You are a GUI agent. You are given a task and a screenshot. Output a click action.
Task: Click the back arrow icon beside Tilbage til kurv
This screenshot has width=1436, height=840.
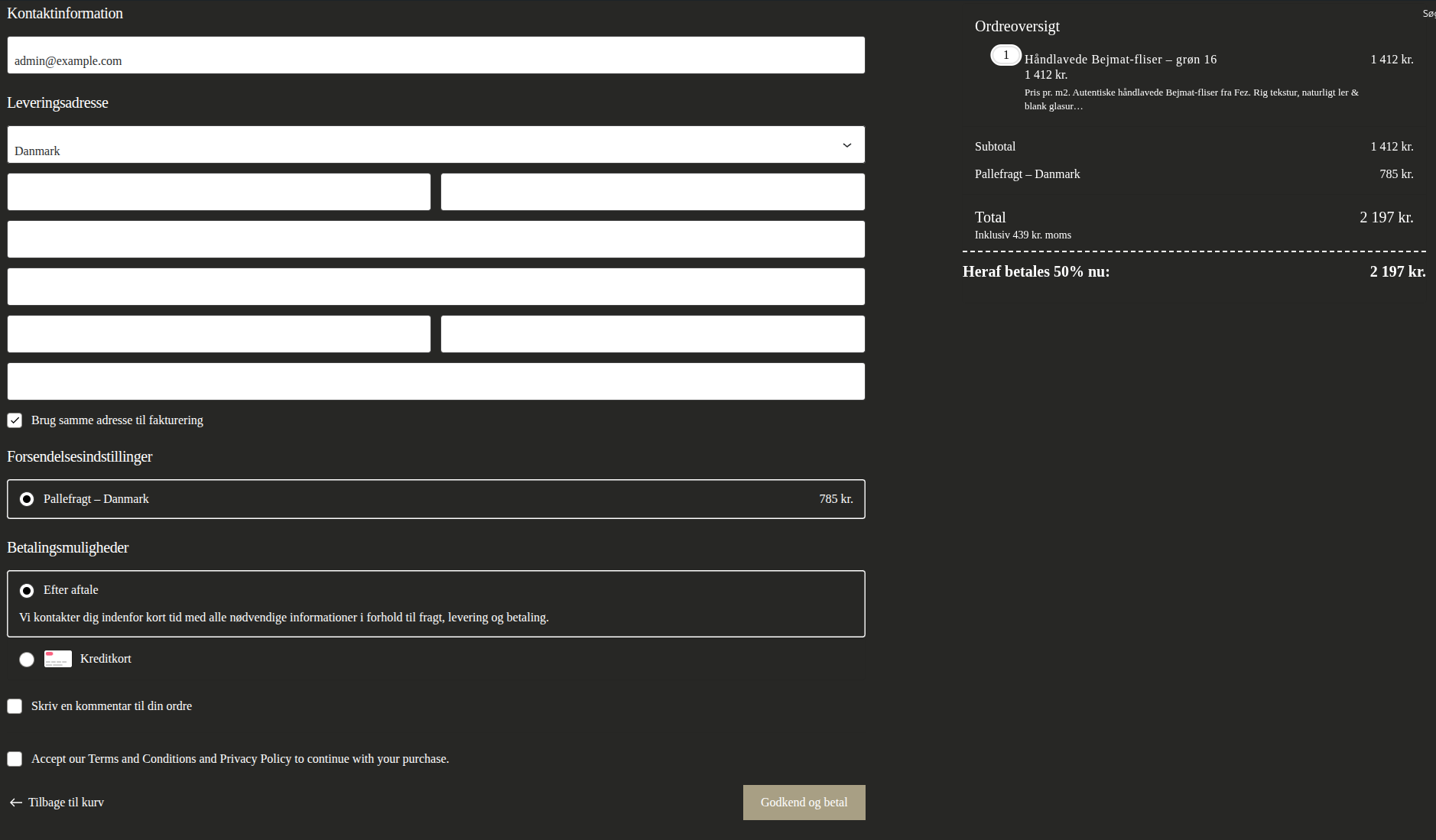pos(15,803)
